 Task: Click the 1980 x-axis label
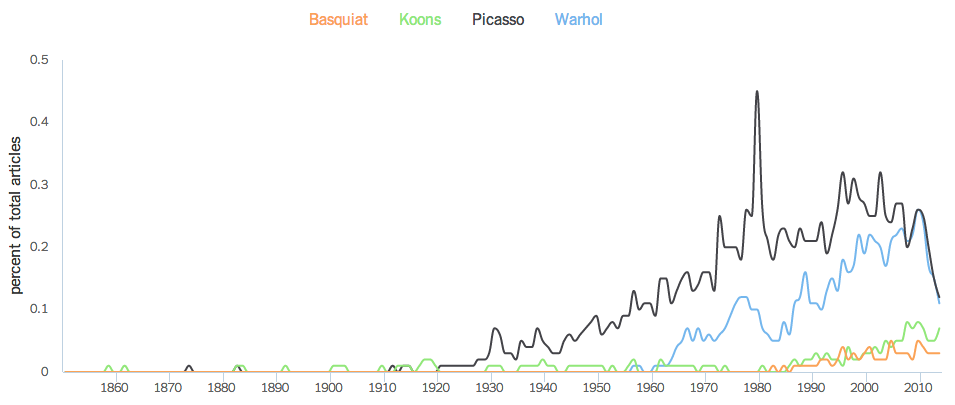tap(758, 388)
